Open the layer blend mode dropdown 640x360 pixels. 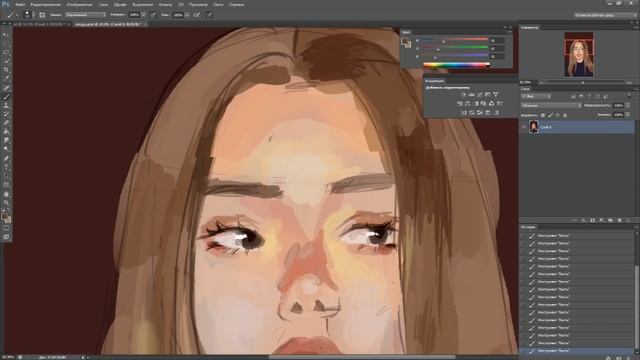[x=551, y=105]
